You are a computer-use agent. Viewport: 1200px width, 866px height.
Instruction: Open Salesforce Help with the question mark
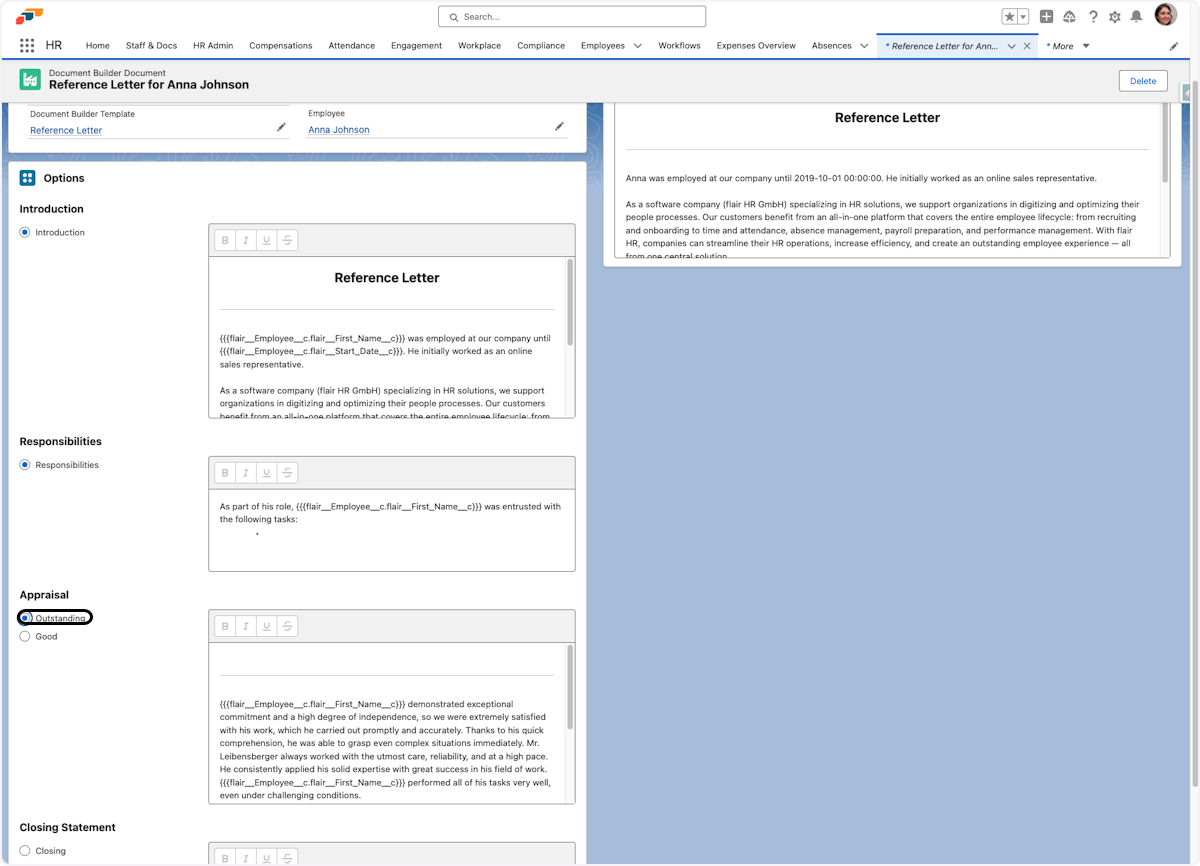tap(1092, 16)
